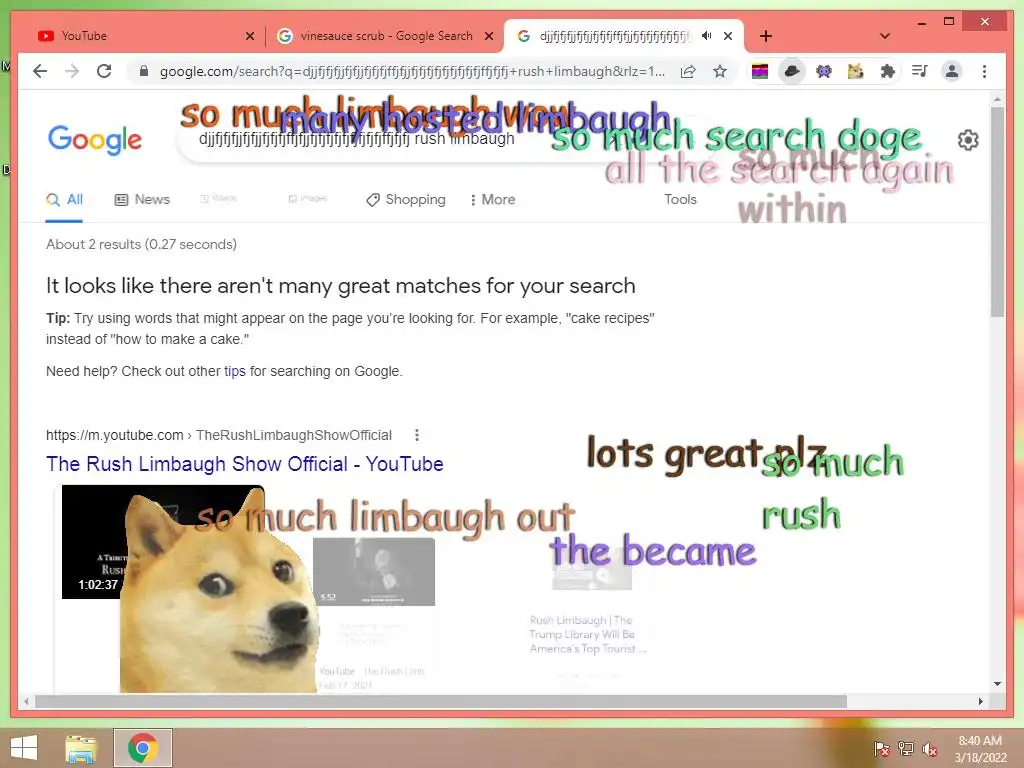Click the scroll down arrow
1024x768 pixels.
(997, 684)
